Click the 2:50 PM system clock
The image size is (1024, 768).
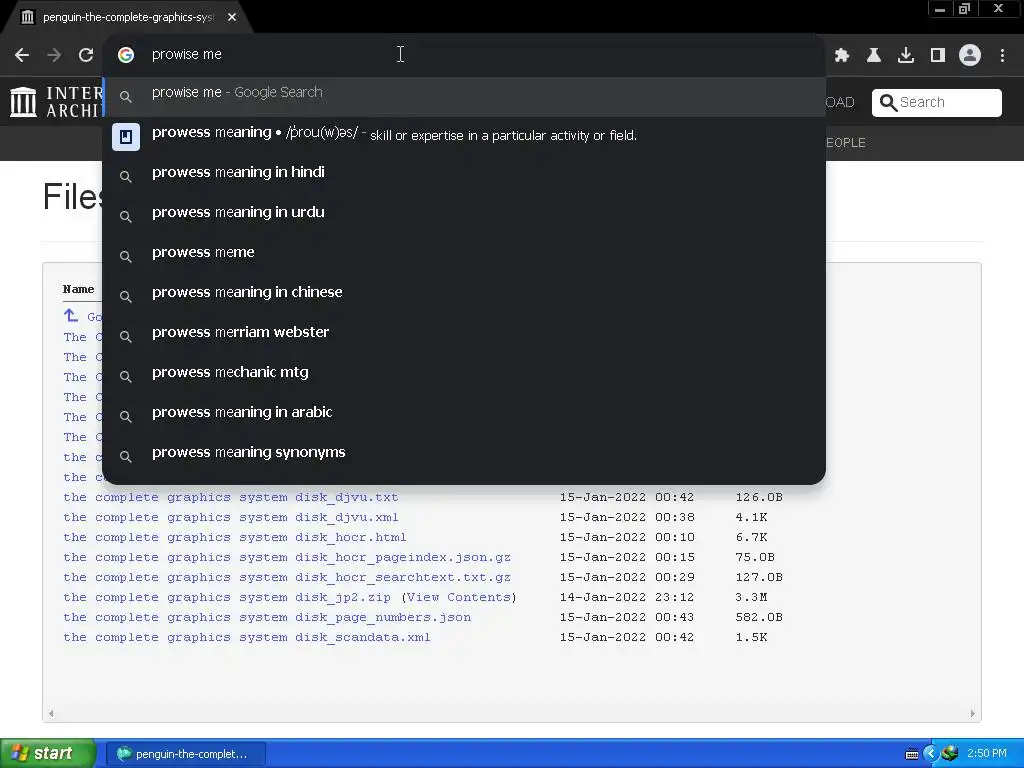(987, 754)
